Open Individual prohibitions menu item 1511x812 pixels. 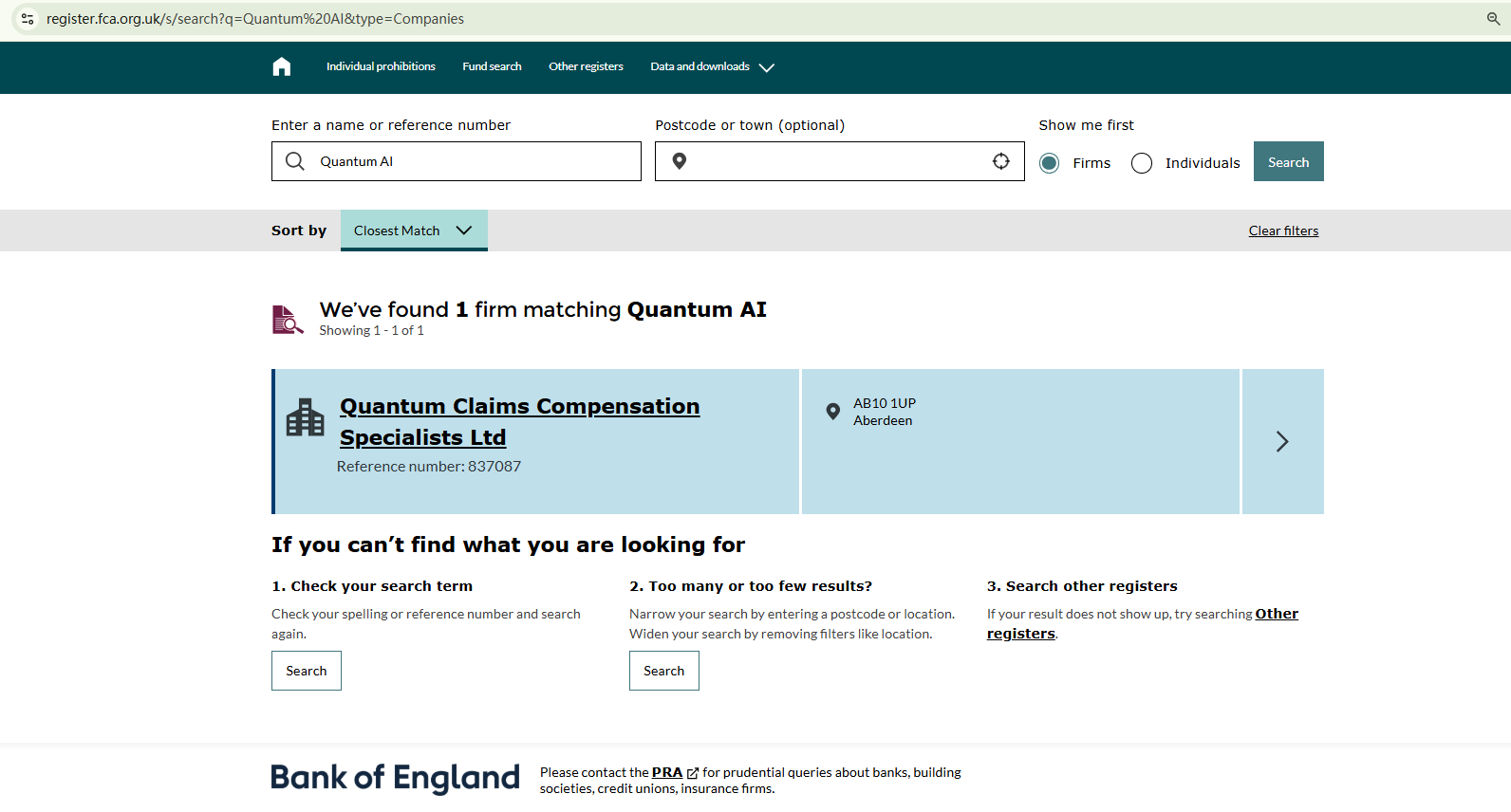[381, 66]
